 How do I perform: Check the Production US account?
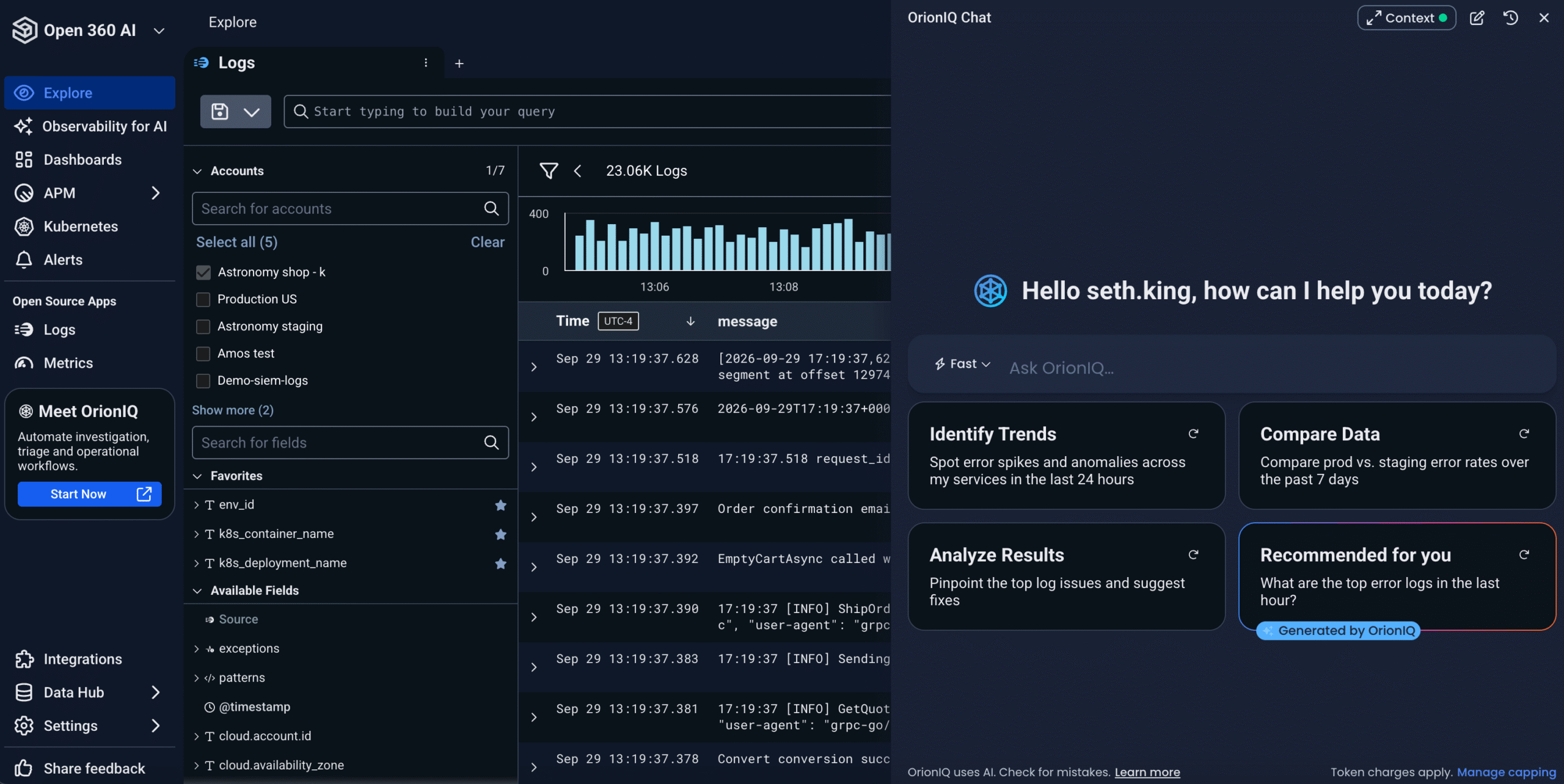coord(203,299)
